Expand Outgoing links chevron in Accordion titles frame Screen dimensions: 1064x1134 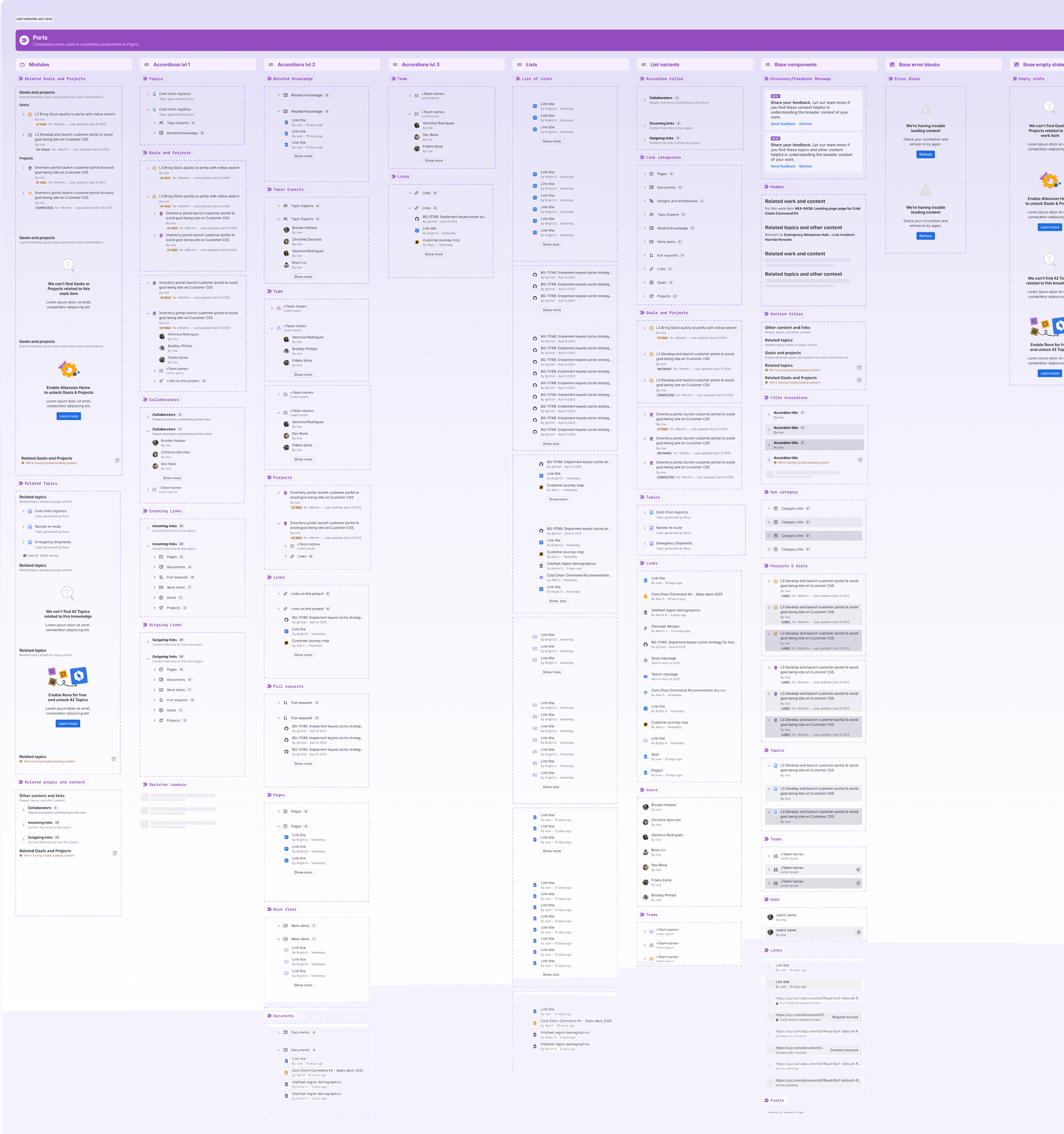645,139
